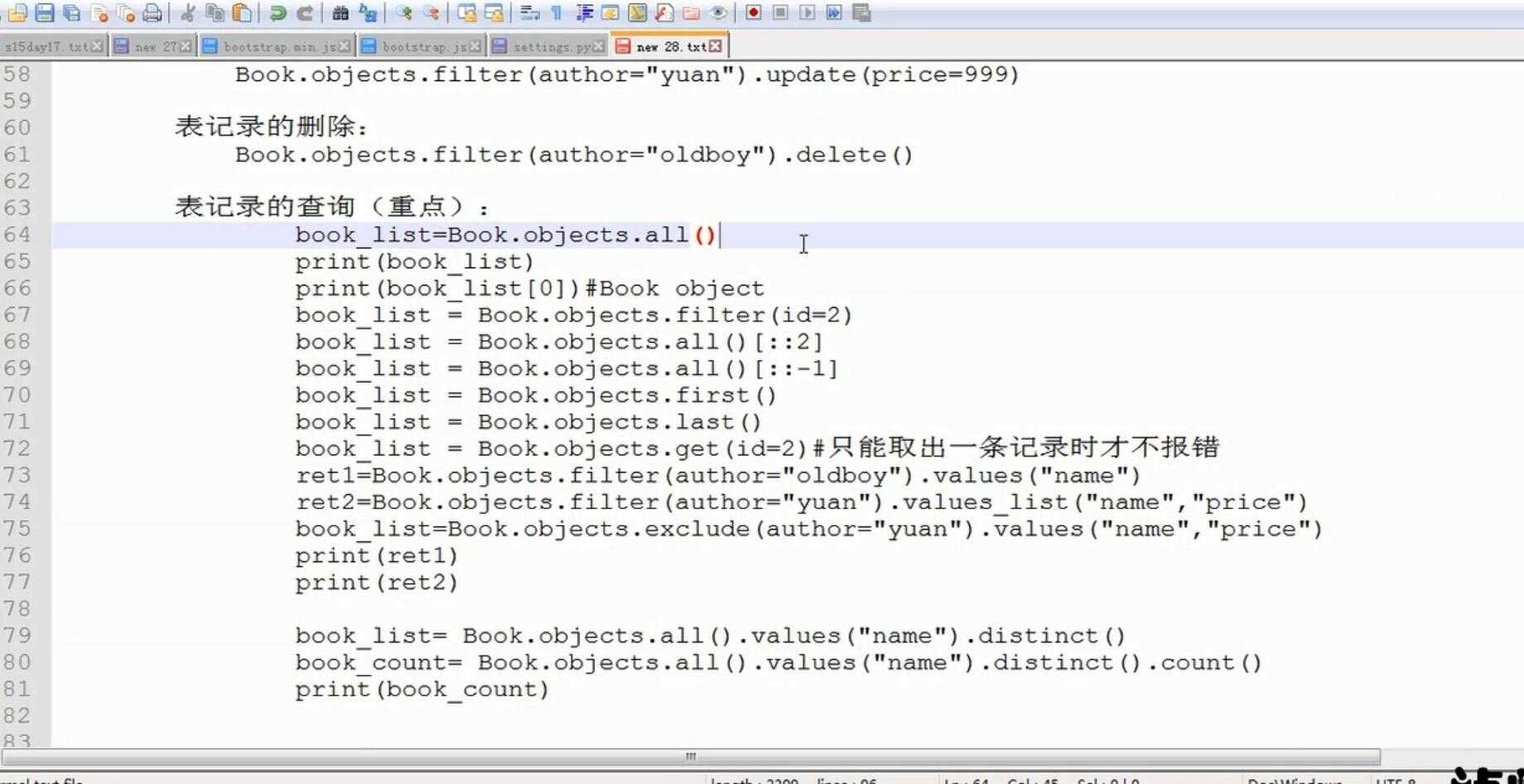Click the green Undo arrow icon
This screenshot has height=784, width=1524.
click(277, 12)
